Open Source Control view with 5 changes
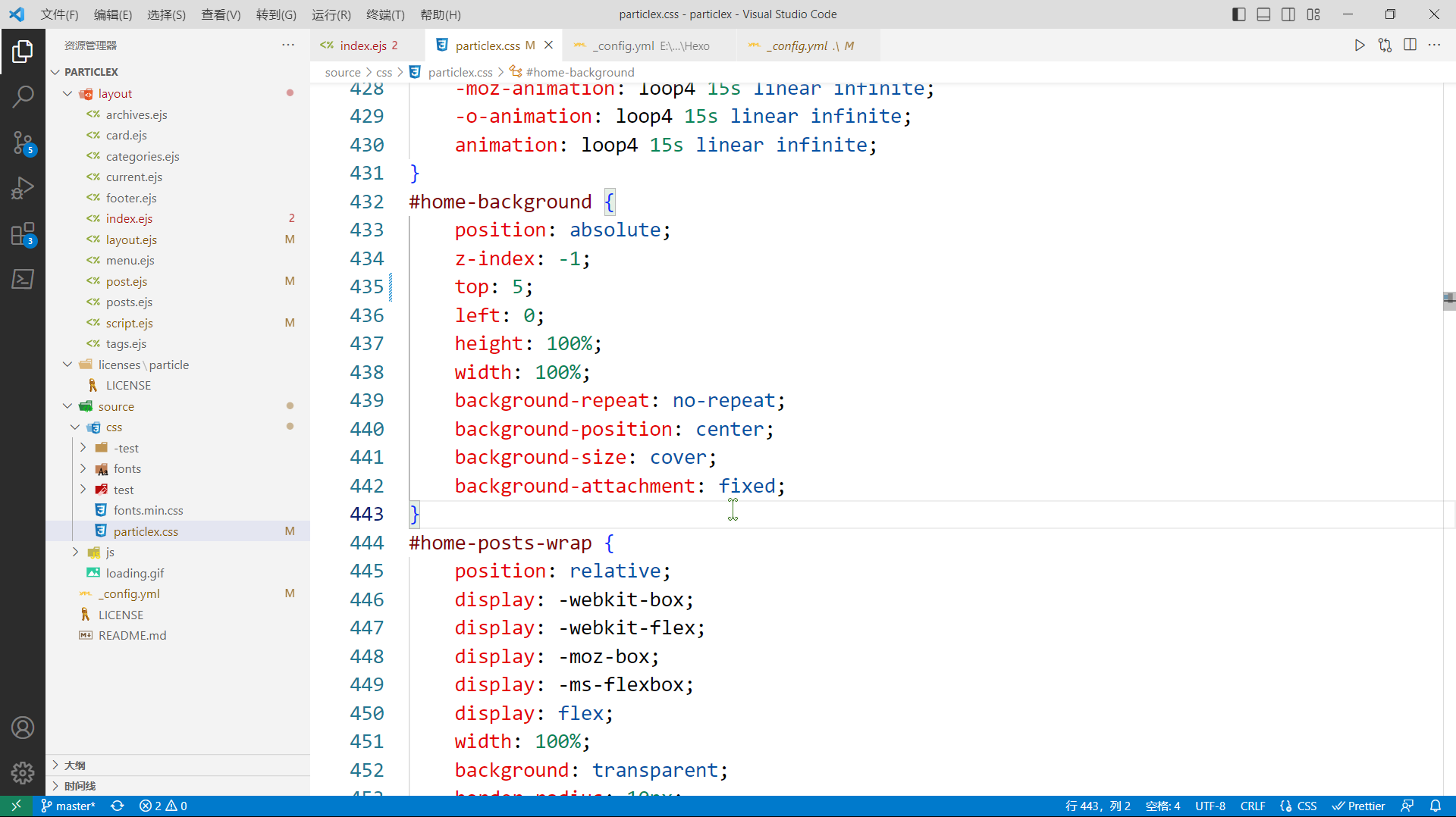 (23, 142)
